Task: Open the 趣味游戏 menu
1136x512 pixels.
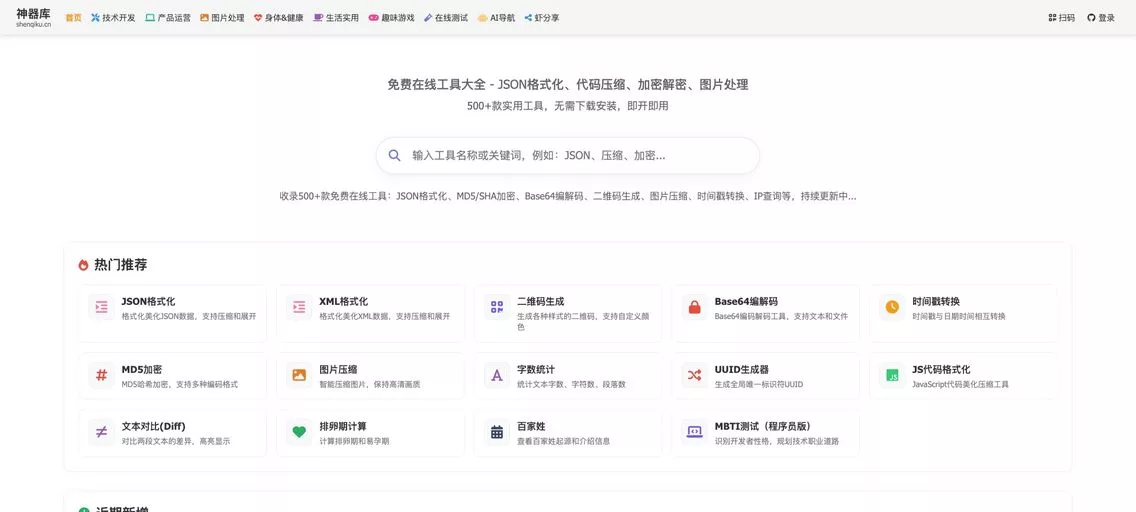Action: click(391, 18)
